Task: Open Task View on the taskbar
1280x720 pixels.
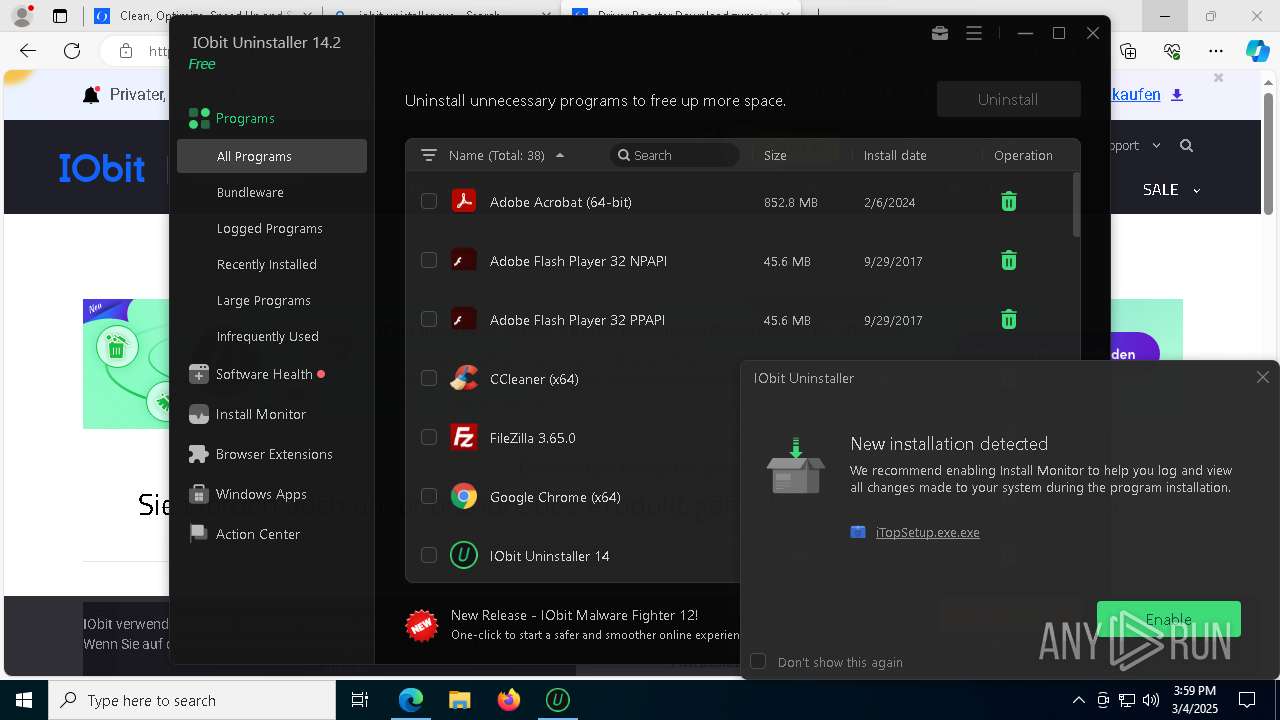Action: 360,700
